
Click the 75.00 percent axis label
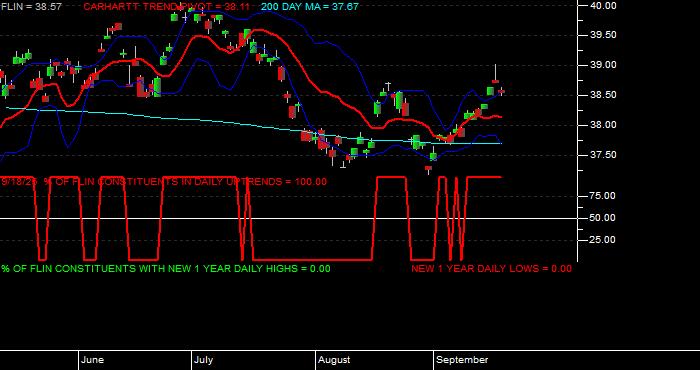click(x=603, y=196)
